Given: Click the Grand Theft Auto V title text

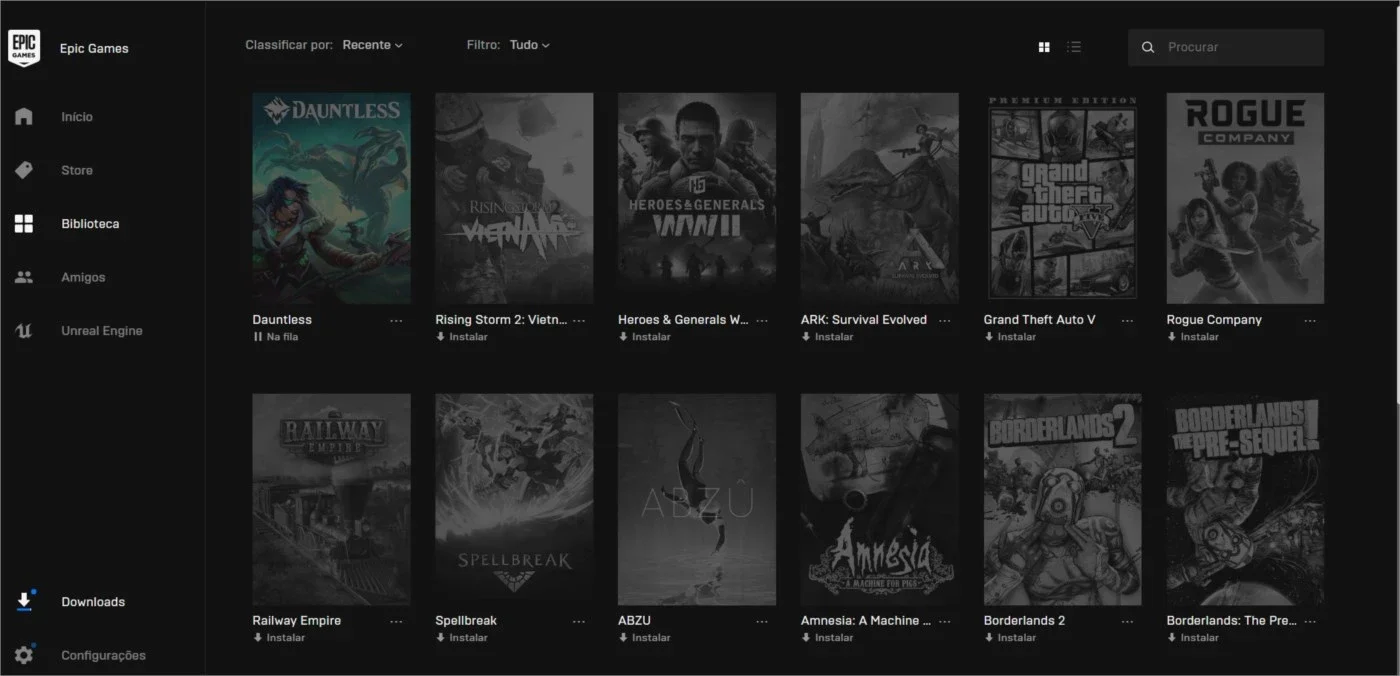Looking at the screenshot, I should click(1040, 320).
